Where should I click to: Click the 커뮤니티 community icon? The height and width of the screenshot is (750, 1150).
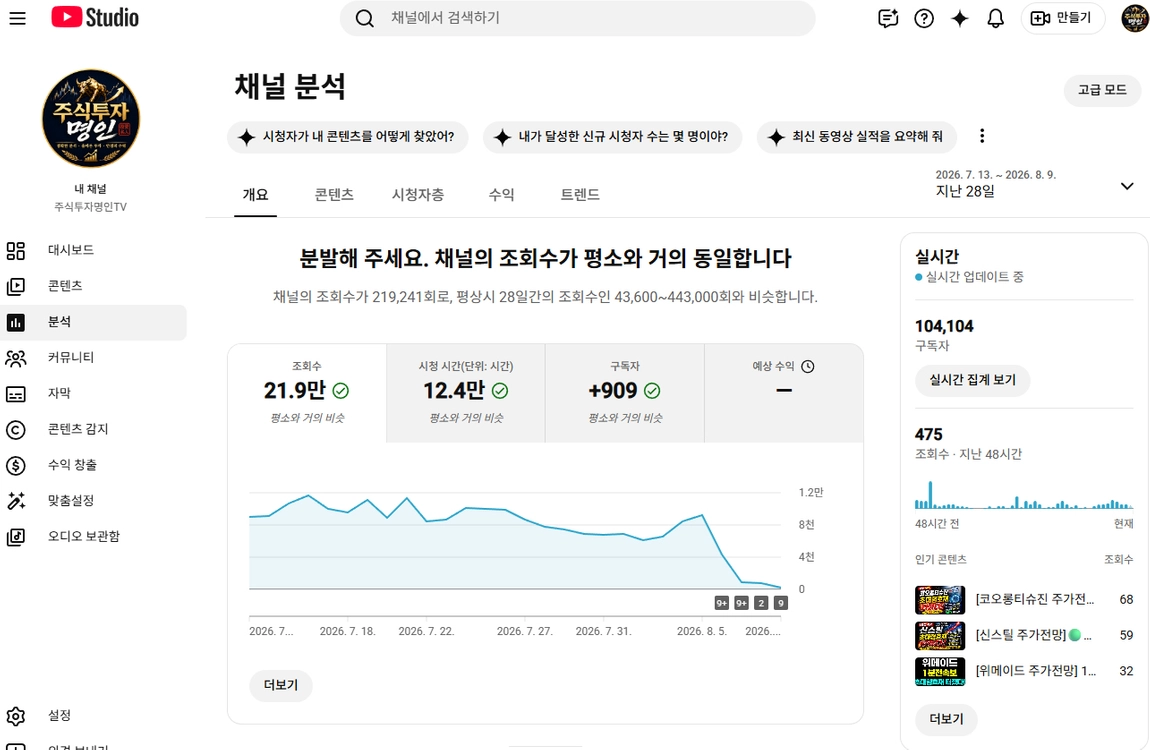[16, 358]
